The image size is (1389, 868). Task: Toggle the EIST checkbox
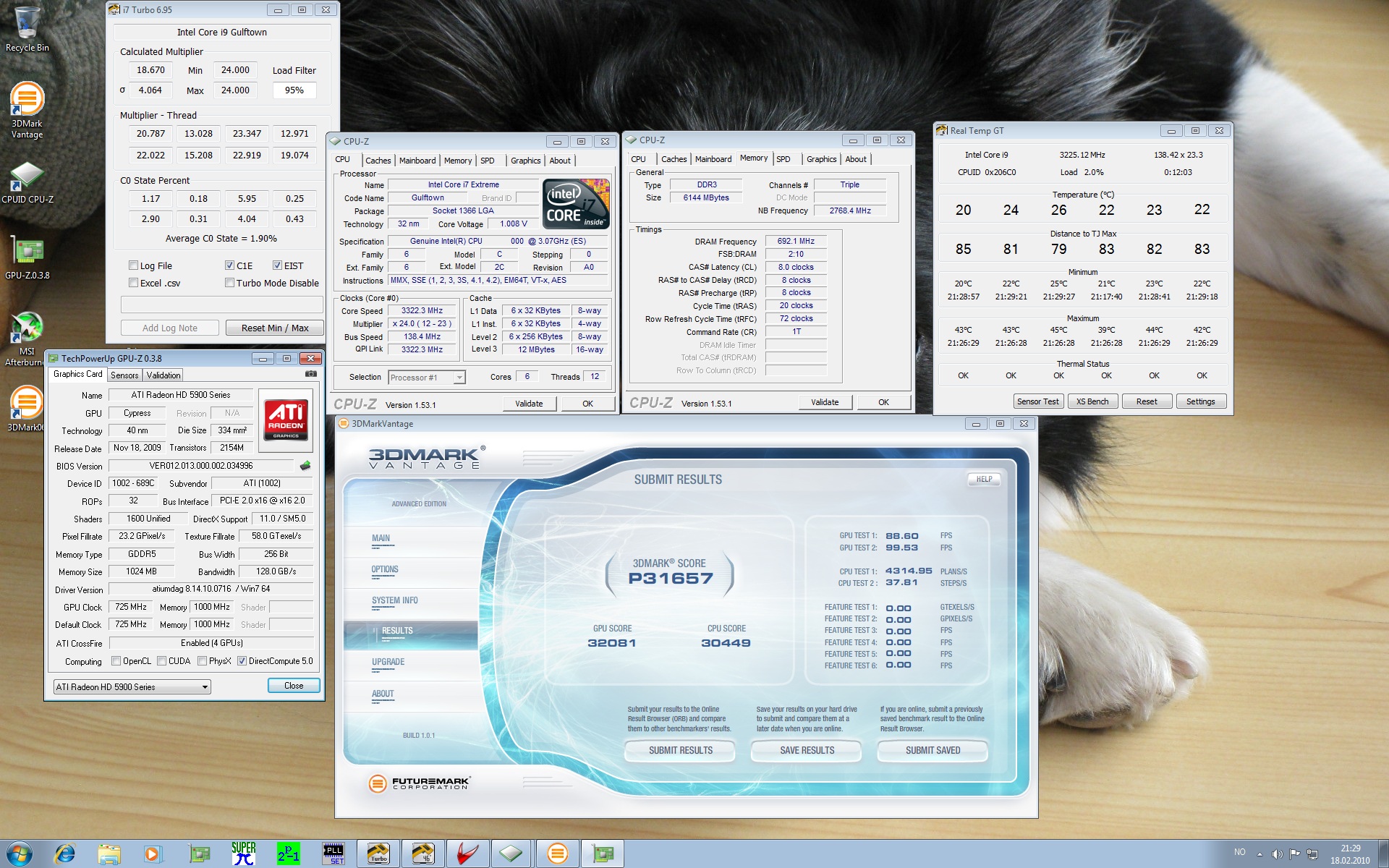point(277,265)
